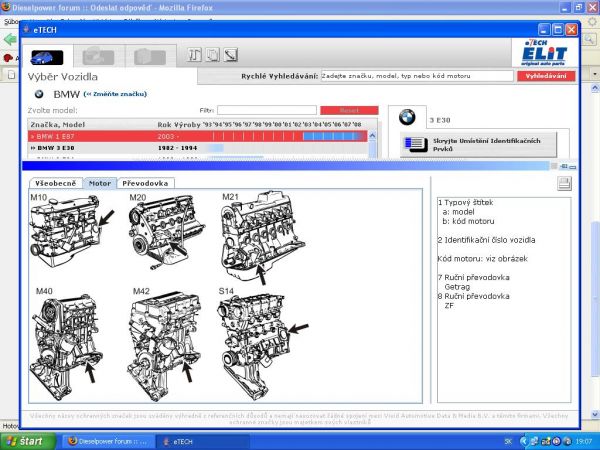Click the copy pages toolbar icon
600x450 pixels.
click(x=213, y=55)
